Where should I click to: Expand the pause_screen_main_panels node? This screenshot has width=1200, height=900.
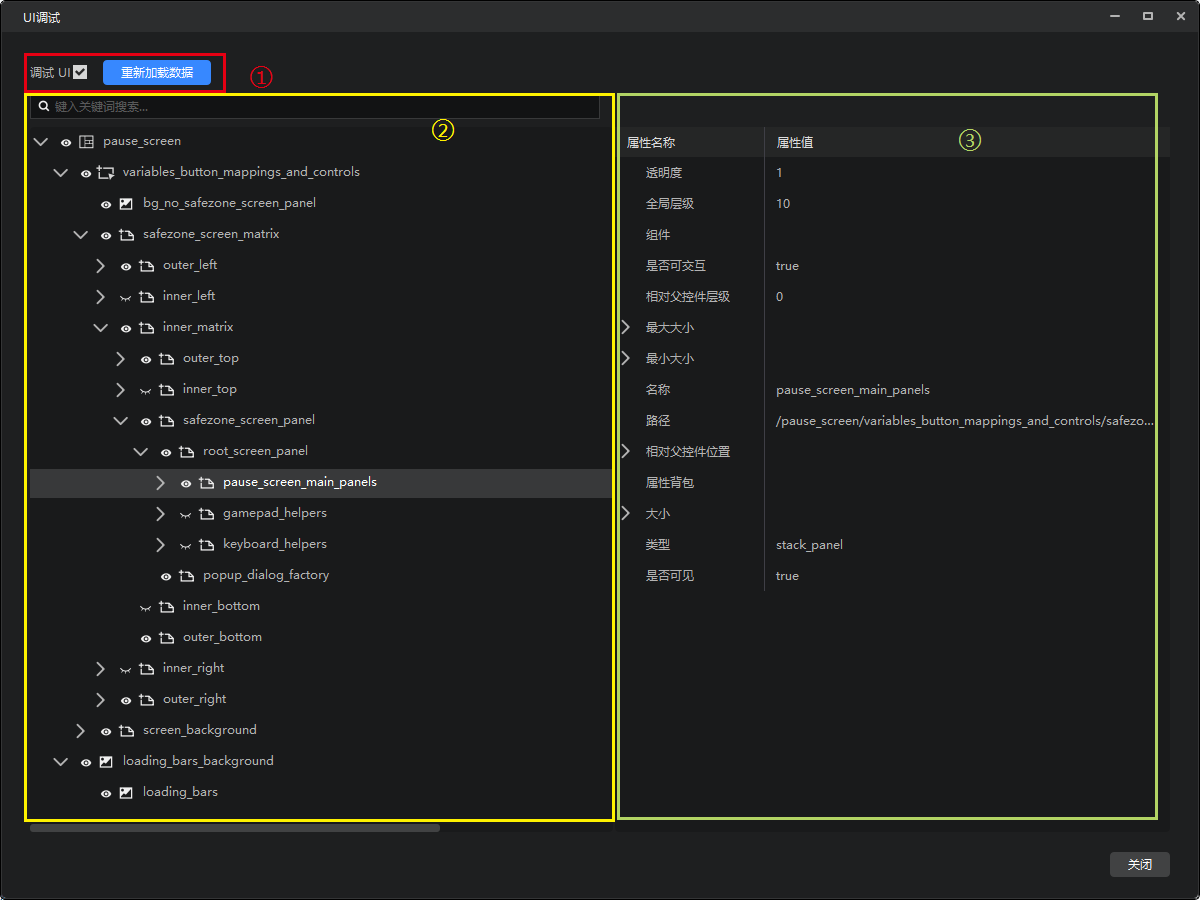(160, 483)
